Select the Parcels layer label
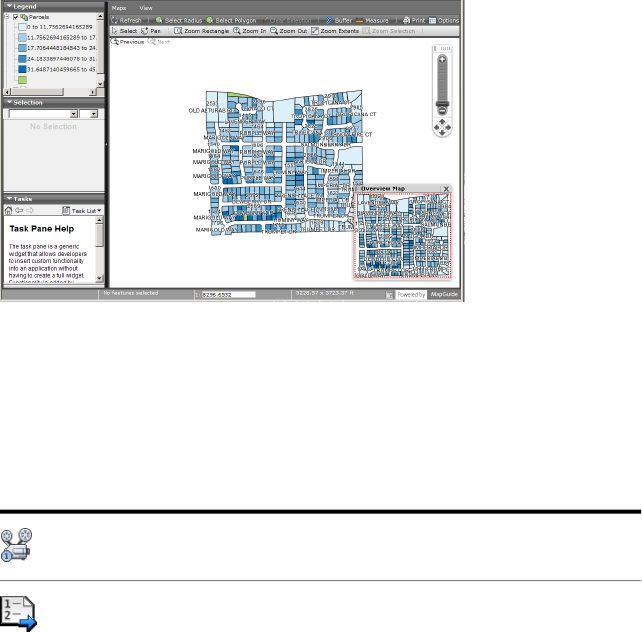 [39, 17]
